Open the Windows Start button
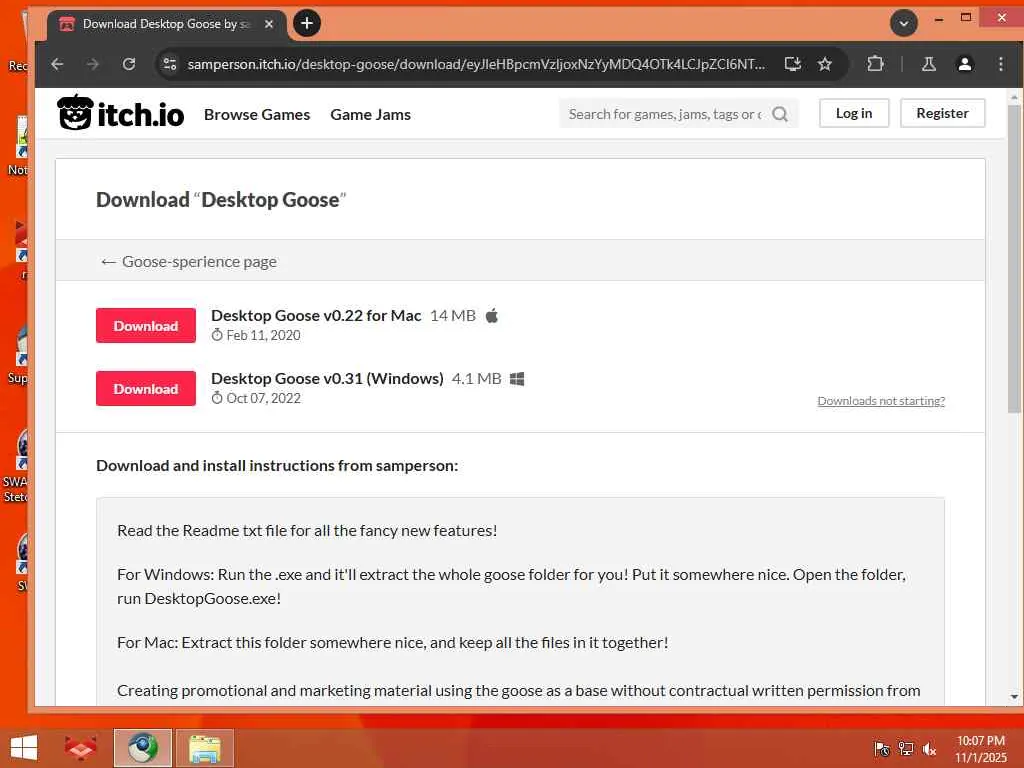 24,748
